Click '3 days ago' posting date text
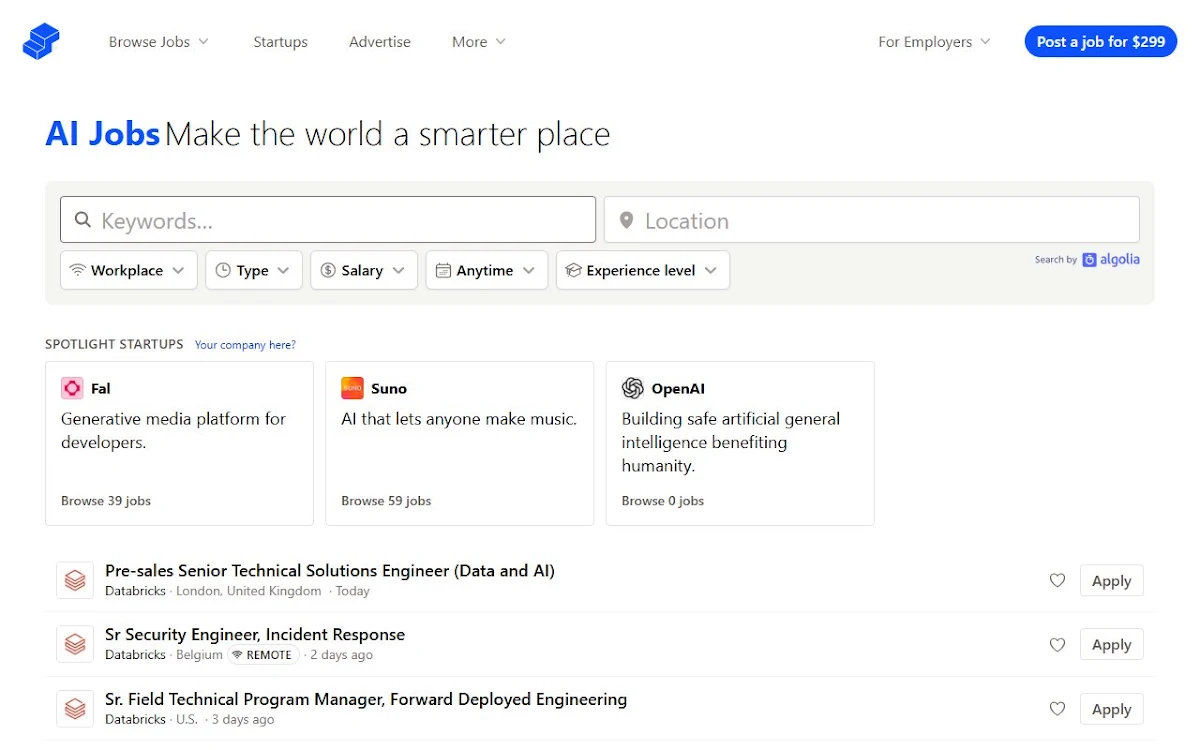 click(242, 719)
